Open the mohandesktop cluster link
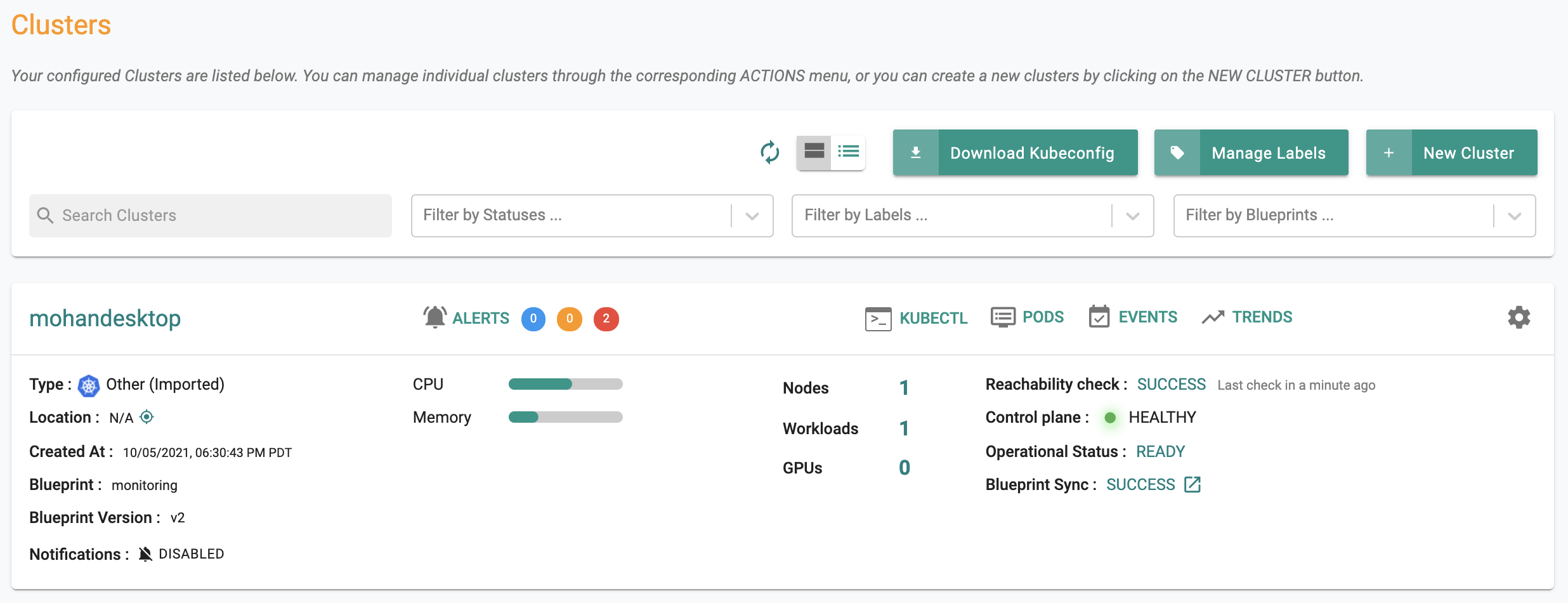 point(105,318)
